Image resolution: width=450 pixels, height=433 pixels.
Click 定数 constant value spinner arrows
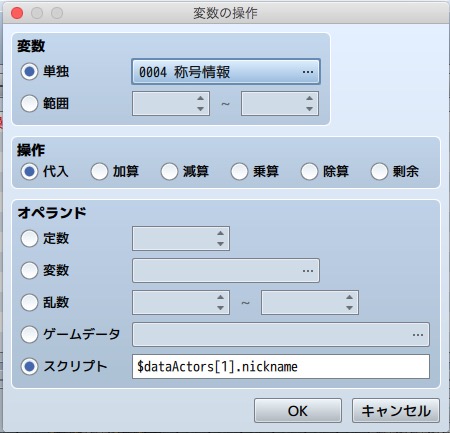point(220,238)
